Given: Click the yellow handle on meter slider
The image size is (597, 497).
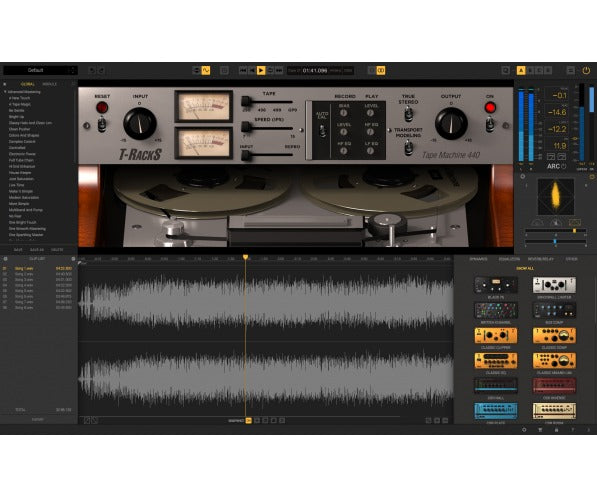Looking at the screenshot, I should [574, 231].
